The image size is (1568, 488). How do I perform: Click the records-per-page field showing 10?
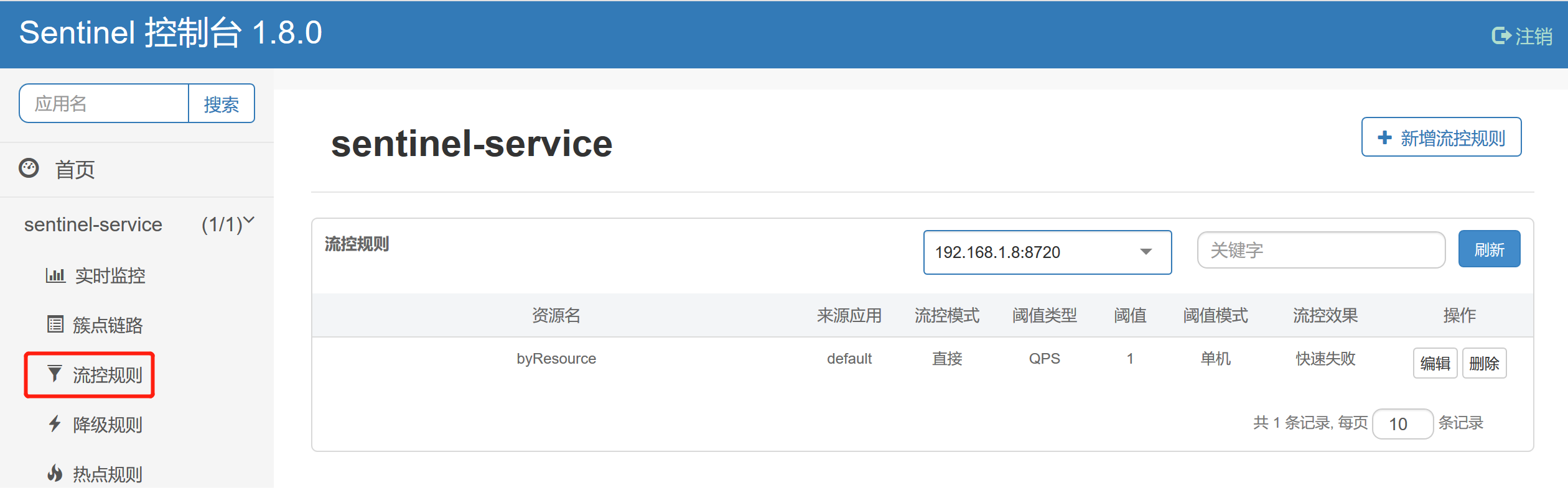click(x=1402, y=424)
